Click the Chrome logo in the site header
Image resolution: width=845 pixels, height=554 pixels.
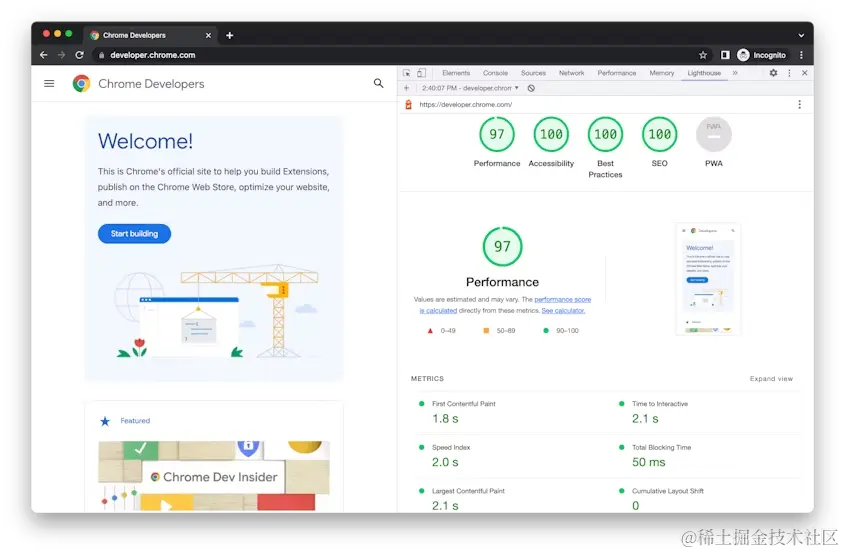81,84
